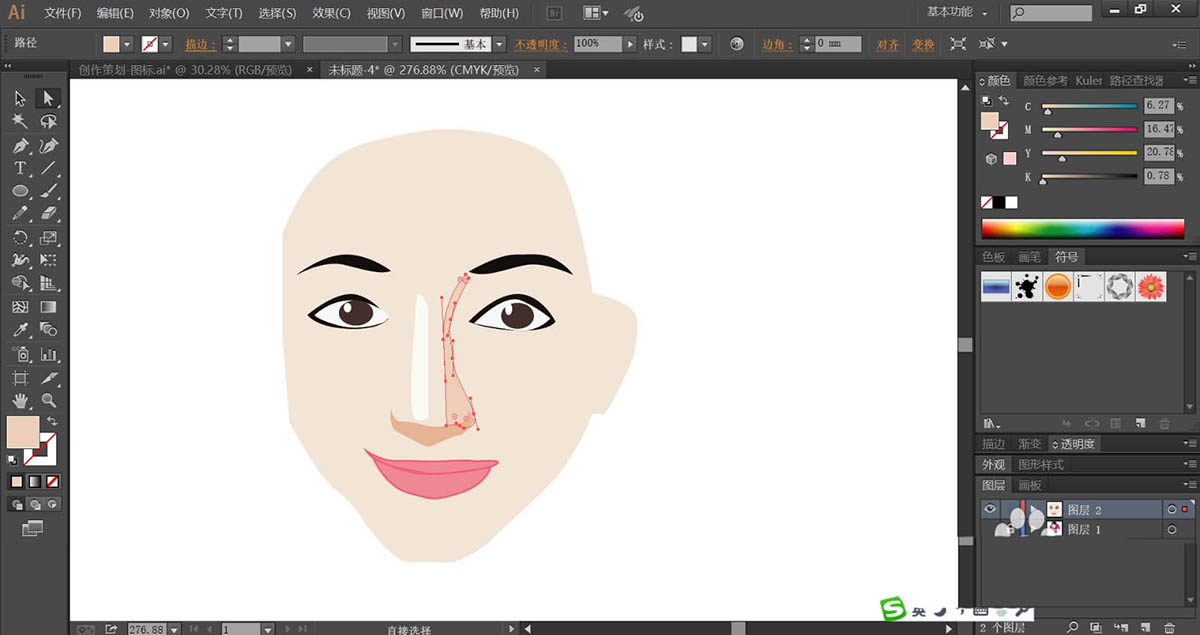
Task: Toggle visibility eye of 图层 2
Action: [990, 509]
